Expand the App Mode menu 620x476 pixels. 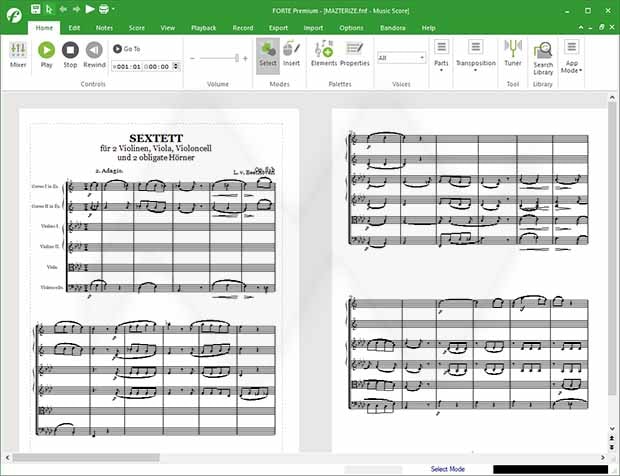(x=571, y=56)
